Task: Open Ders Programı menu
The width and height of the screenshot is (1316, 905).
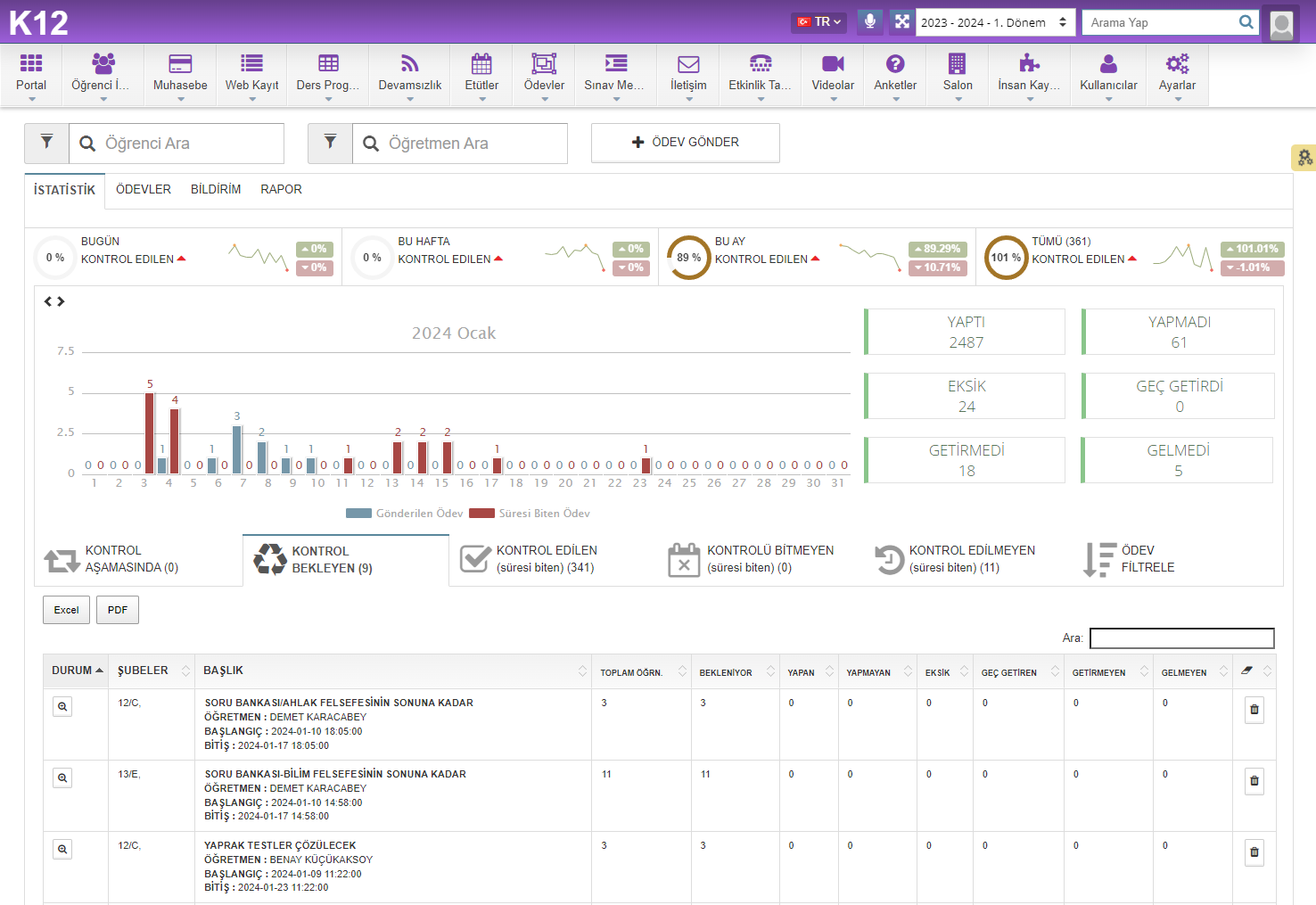Action: point(328,74)
